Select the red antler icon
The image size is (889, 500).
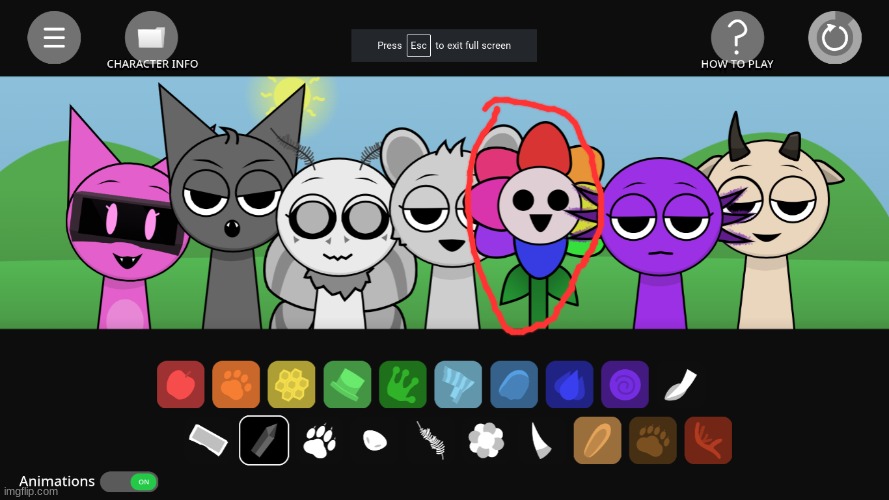coord(708,440)
